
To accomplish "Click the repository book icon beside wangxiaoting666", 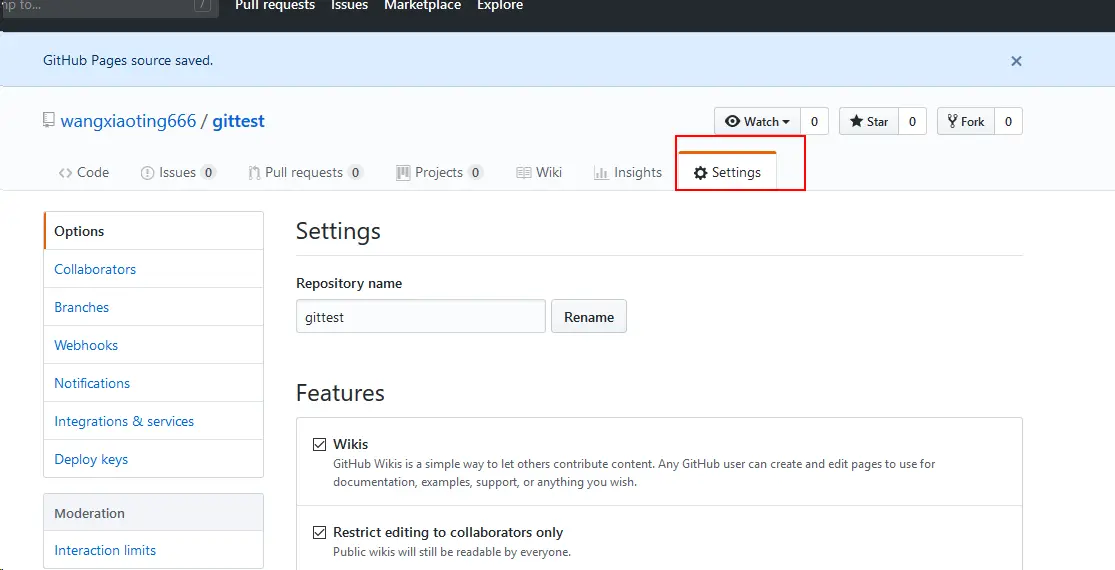I will [48, 119].
